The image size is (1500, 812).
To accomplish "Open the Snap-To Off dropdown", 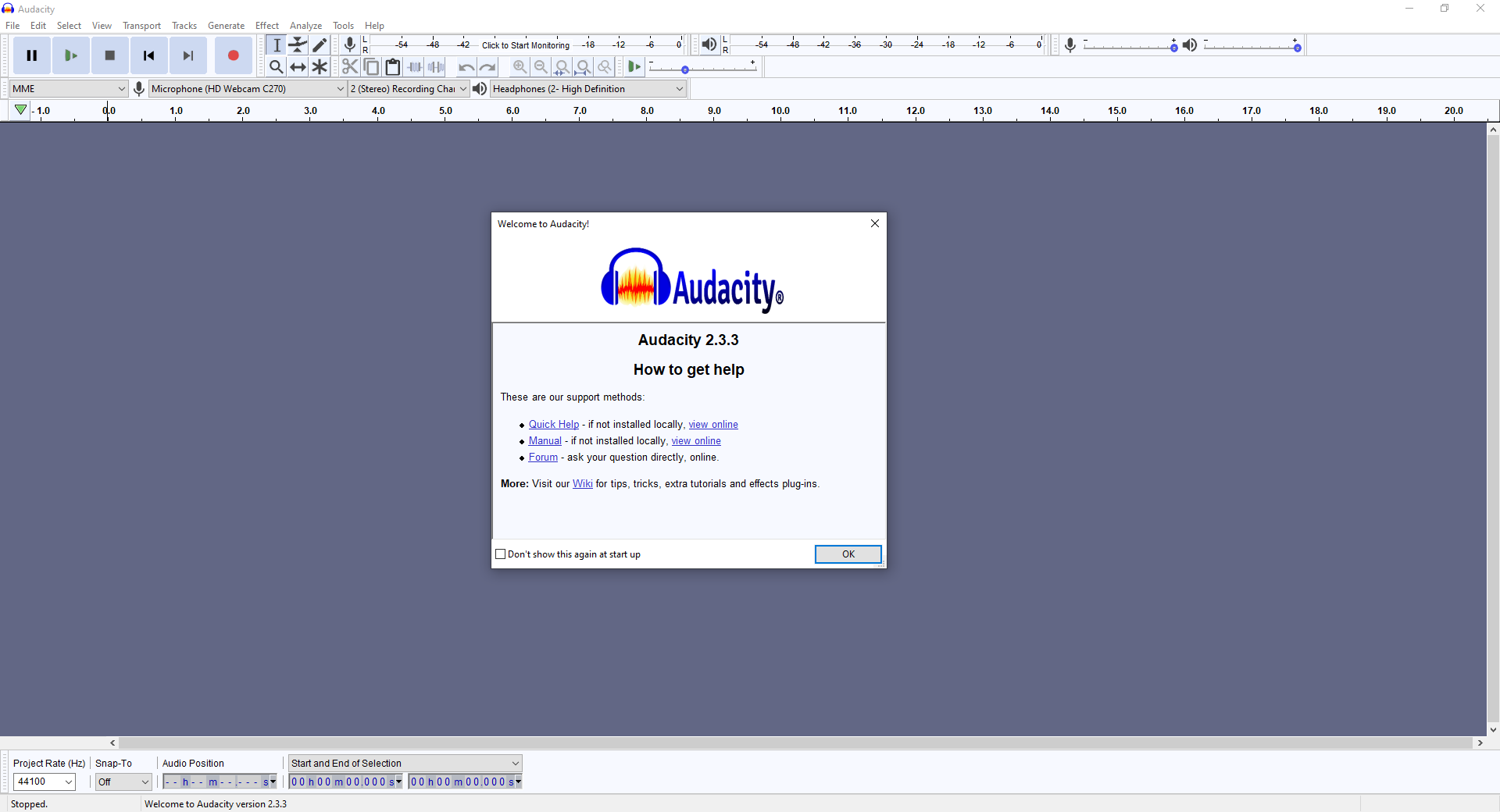I will pos(123,782).
